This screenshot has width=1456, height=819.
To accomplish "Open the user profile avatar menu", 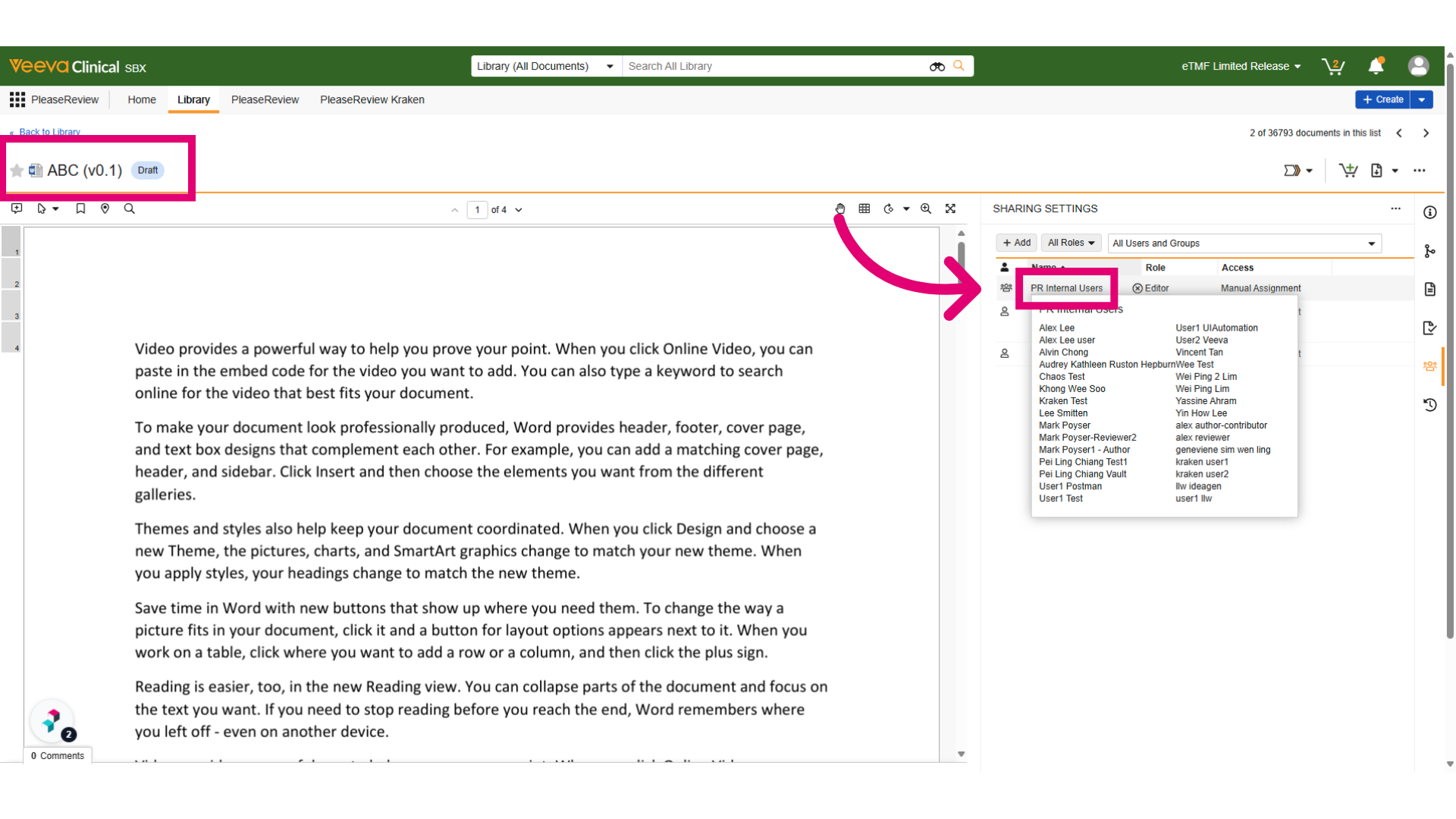I will coord(1418,66).
